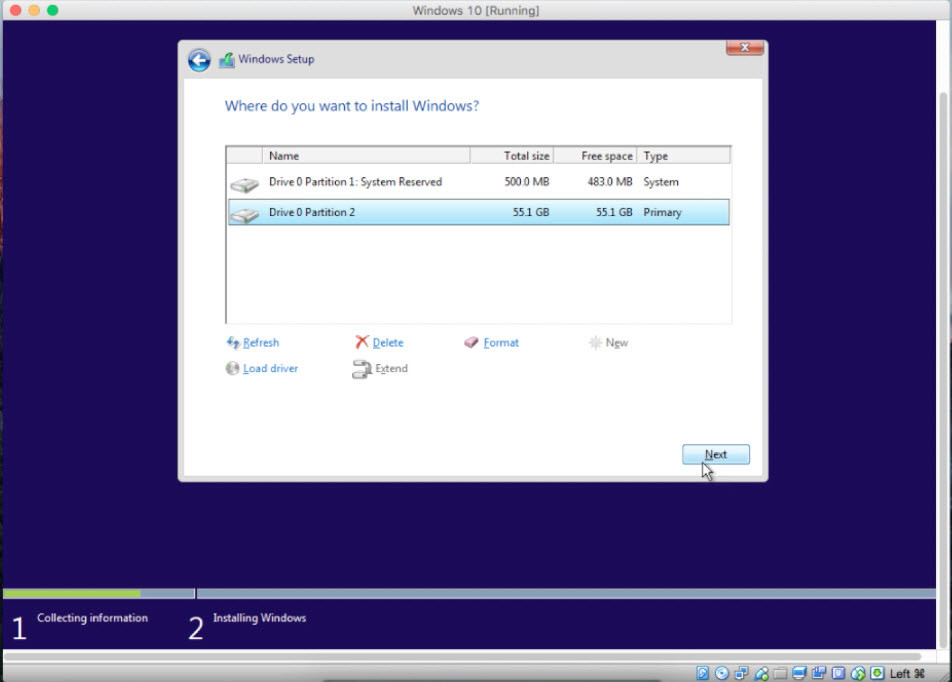Select the 'Drive 0 Partition 2' row
This screenshot has width=952, height=682.
[x=478, y=212]
